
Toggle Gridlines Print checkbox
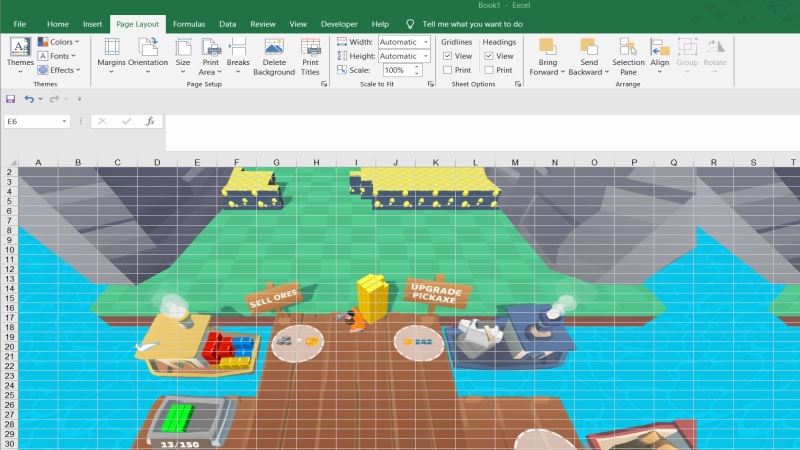447,70
